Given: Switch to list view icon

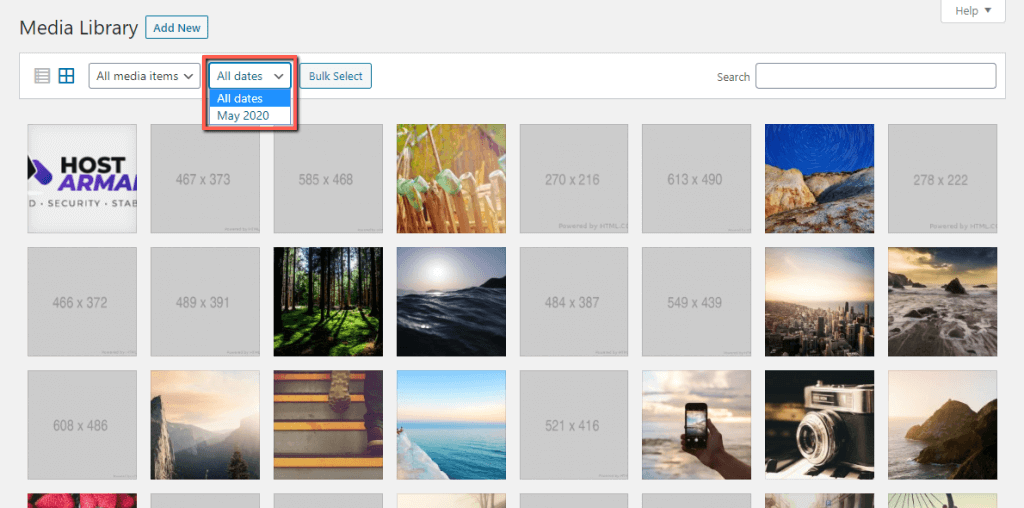Looking at the screenshot, I should click(42, 76).
